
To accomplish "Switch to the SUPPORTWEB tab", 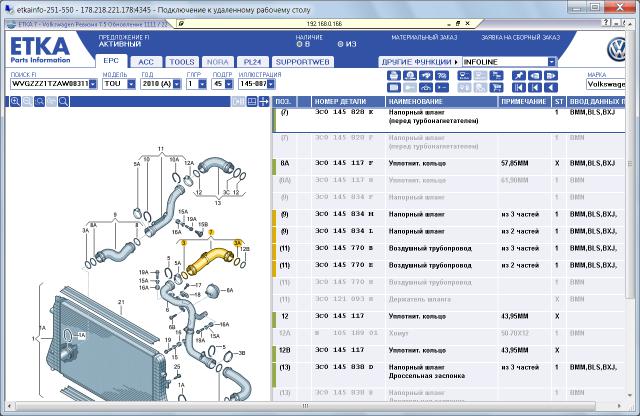I will pyautogui.click(x=302, y=62).
